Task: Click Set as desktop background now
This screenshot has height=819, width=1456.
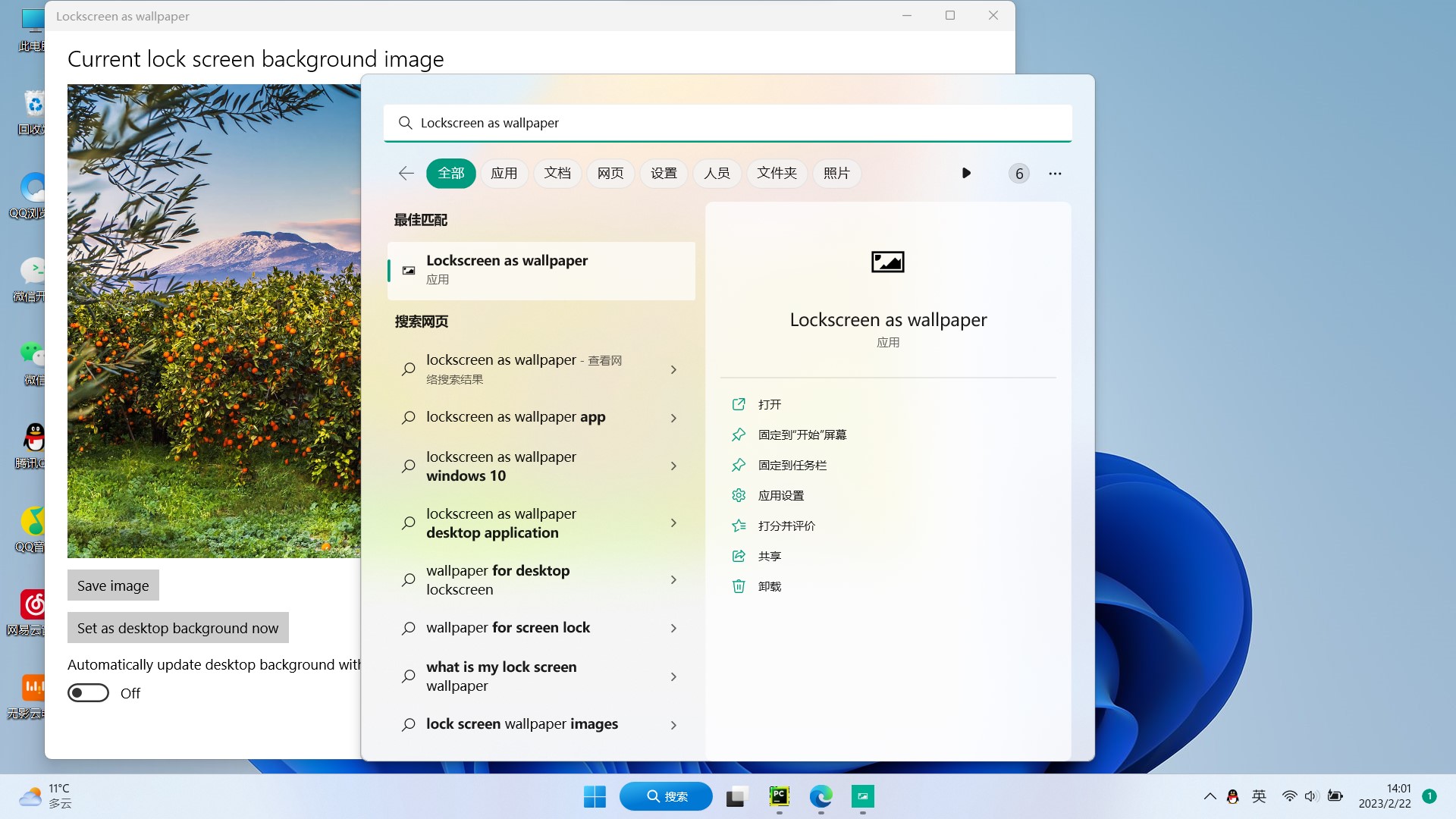Action: point(177,628)
